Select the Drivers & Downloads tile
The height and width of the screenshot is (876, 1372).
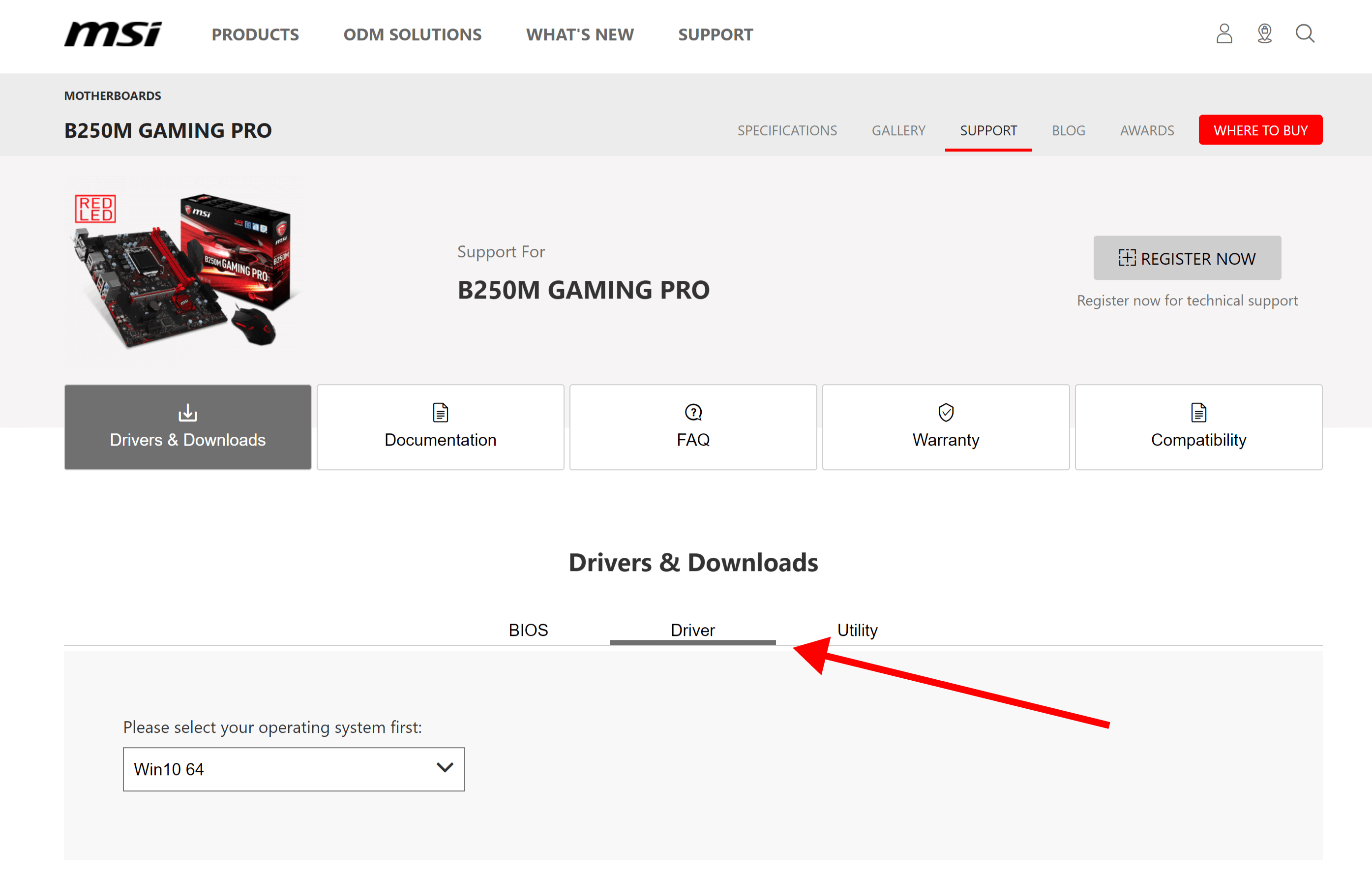(x=187, y=427)
